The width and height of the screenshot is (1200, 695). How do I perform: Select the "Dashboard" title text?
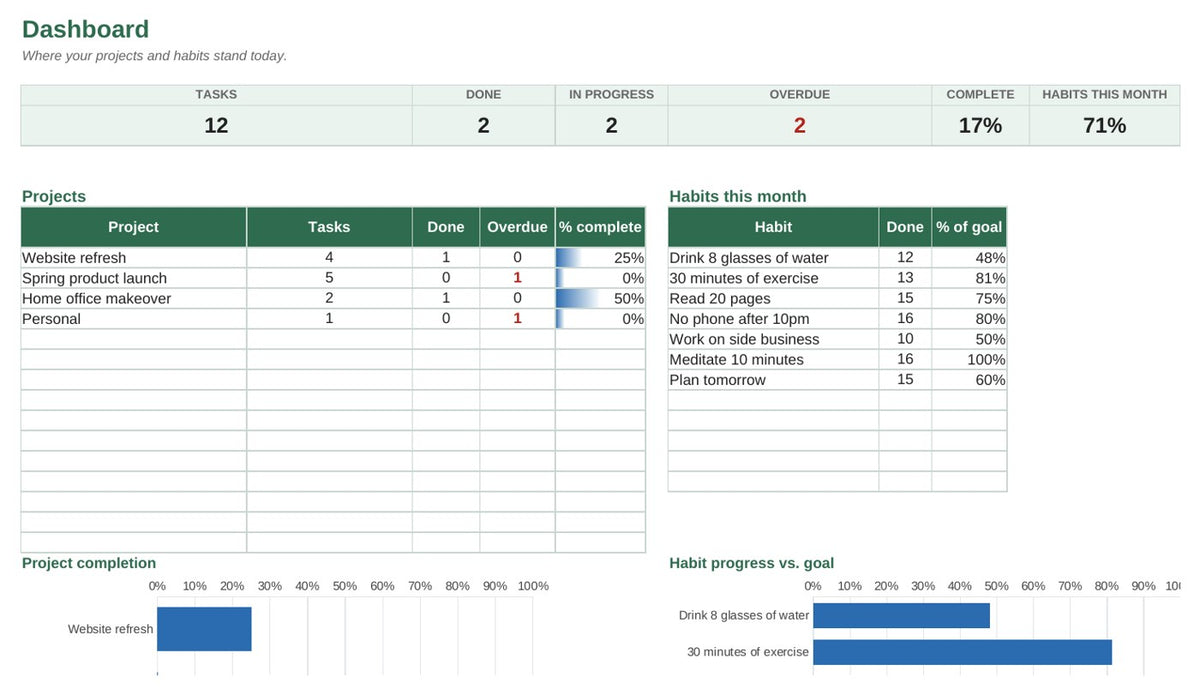click(85, 30)
